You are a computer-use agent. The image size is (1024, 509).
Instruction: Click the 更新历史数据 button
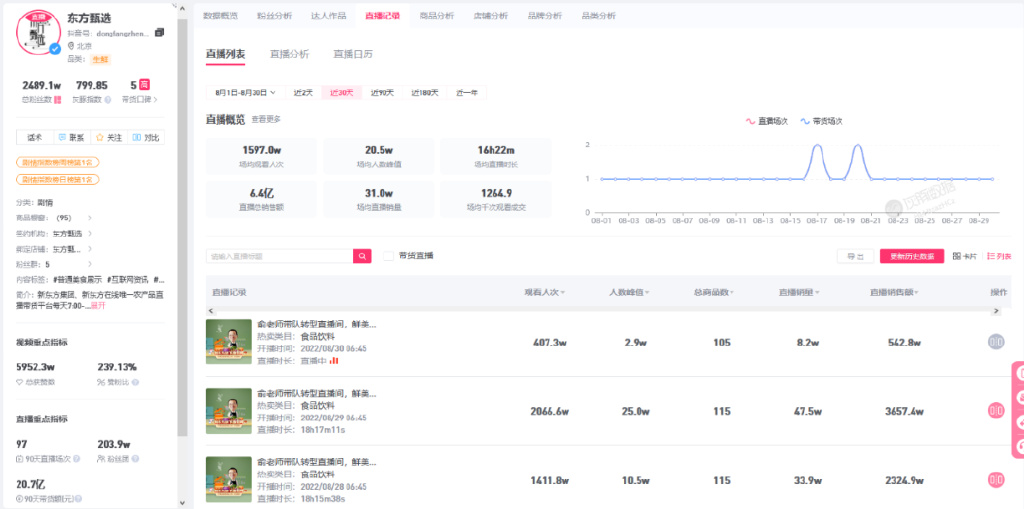pyautogui.click(x=912, y=256)
